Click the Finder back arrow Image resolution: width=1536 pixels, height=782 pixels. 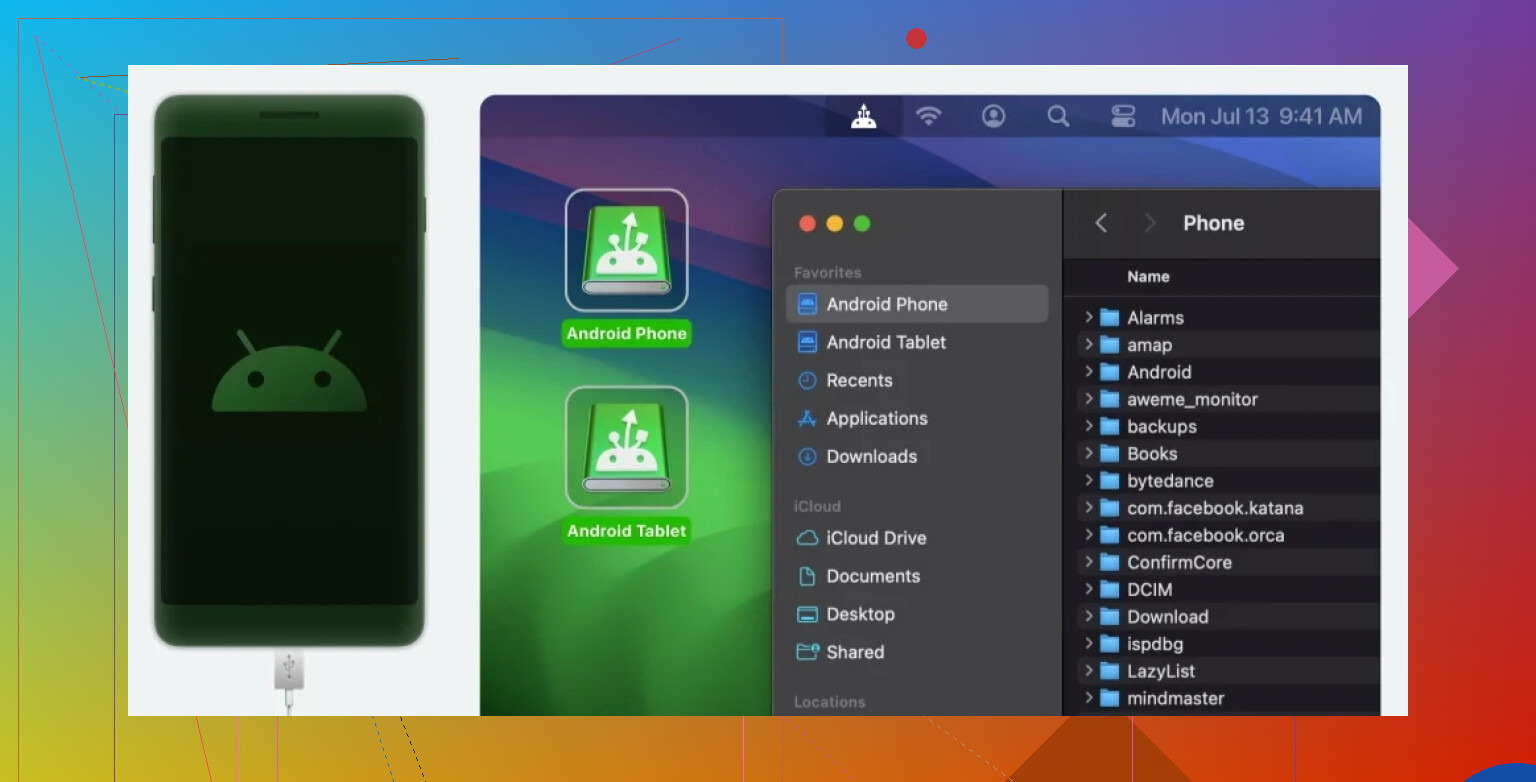1101,223
